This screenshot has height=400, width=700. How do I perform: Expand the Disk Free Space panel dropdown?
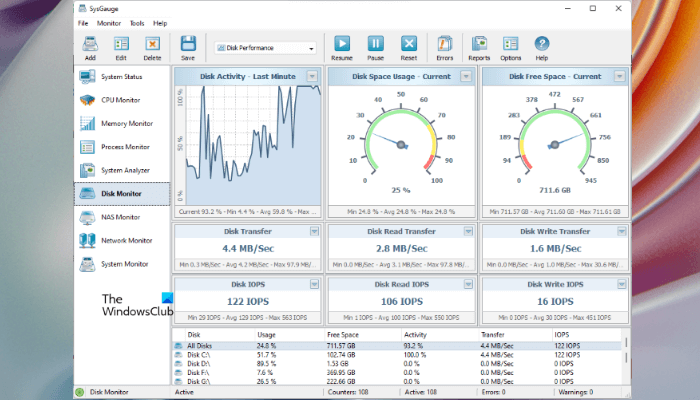[621, 76]
